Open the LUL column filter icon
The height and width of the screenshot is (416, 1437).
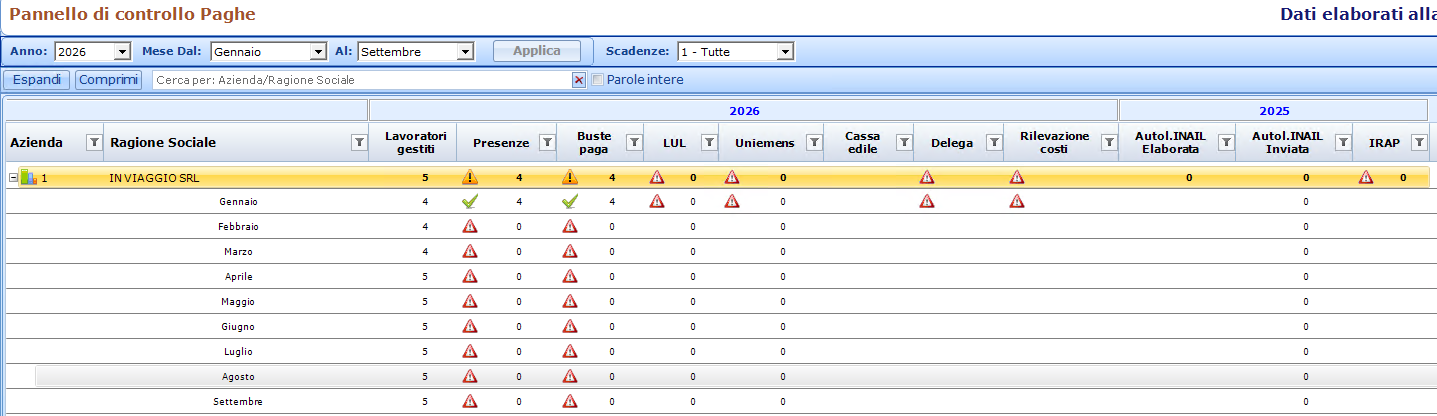click(708, 143)
